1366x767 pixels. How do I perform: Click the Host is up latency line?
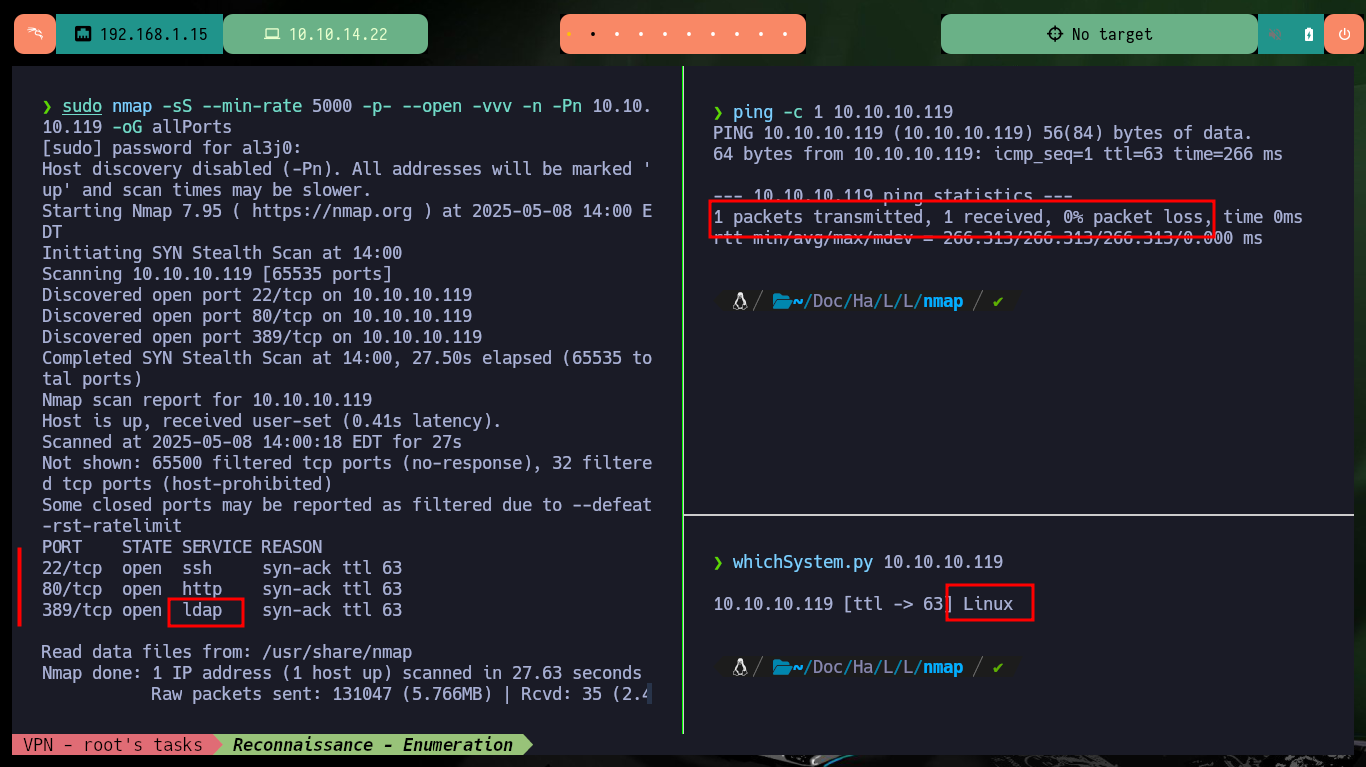coord(272,421)
